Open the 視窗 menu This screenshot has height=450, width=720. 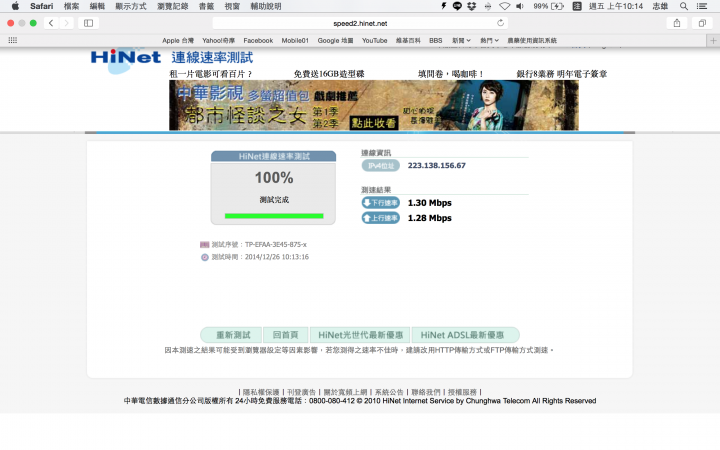pos(232,6)
